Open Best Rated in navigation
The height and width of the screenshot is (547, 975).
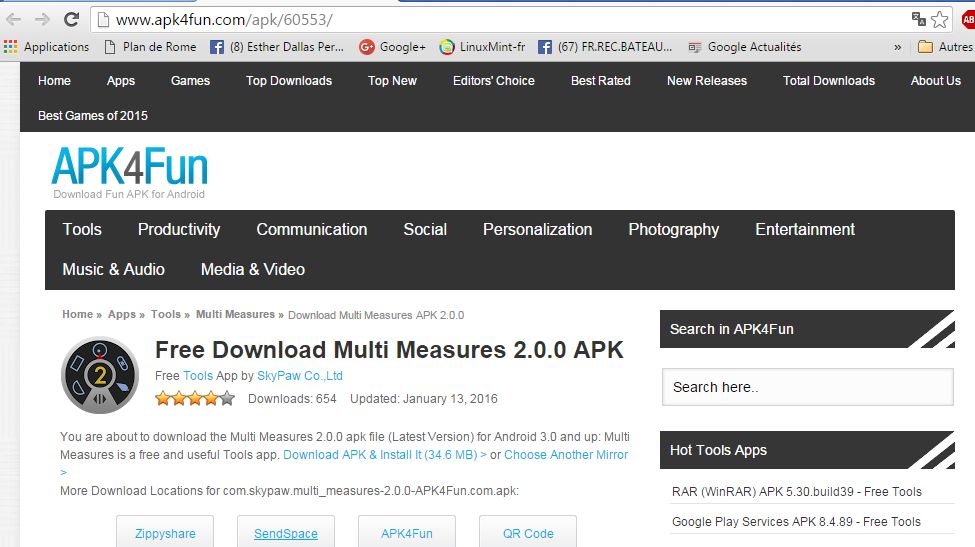pyautogui.click(x=601, y=81)
